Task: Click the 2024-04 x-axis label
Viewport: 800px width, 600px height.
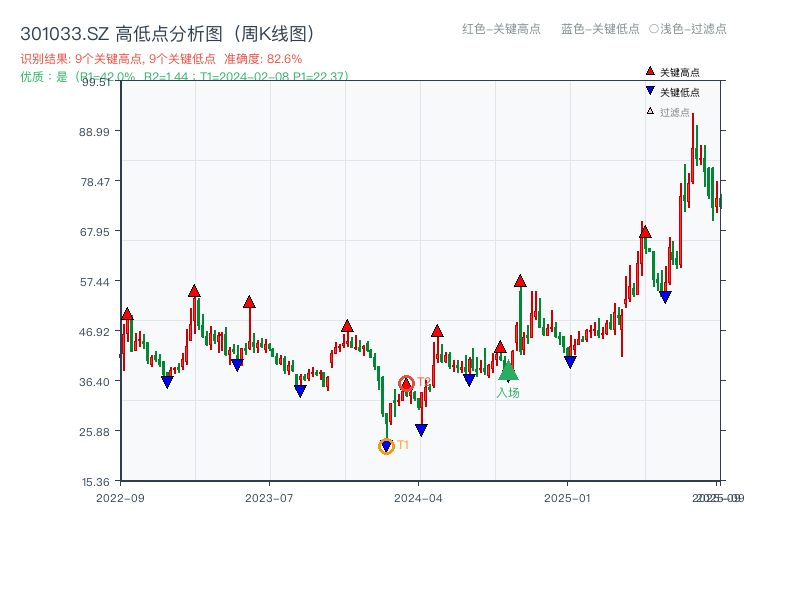Action: point(418,498)
